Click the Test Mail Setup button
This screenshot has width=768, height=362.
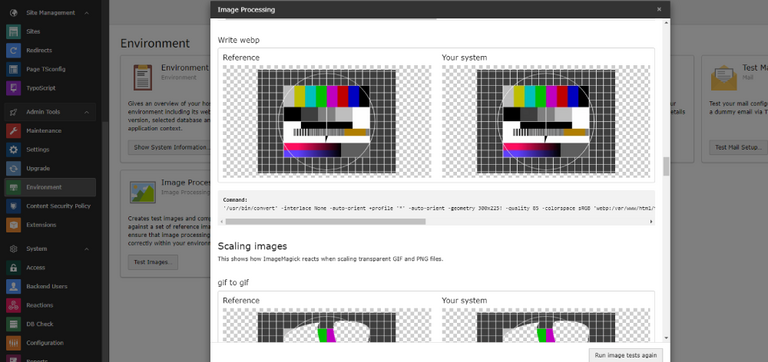pyautogui.click(x=738, y=147)
